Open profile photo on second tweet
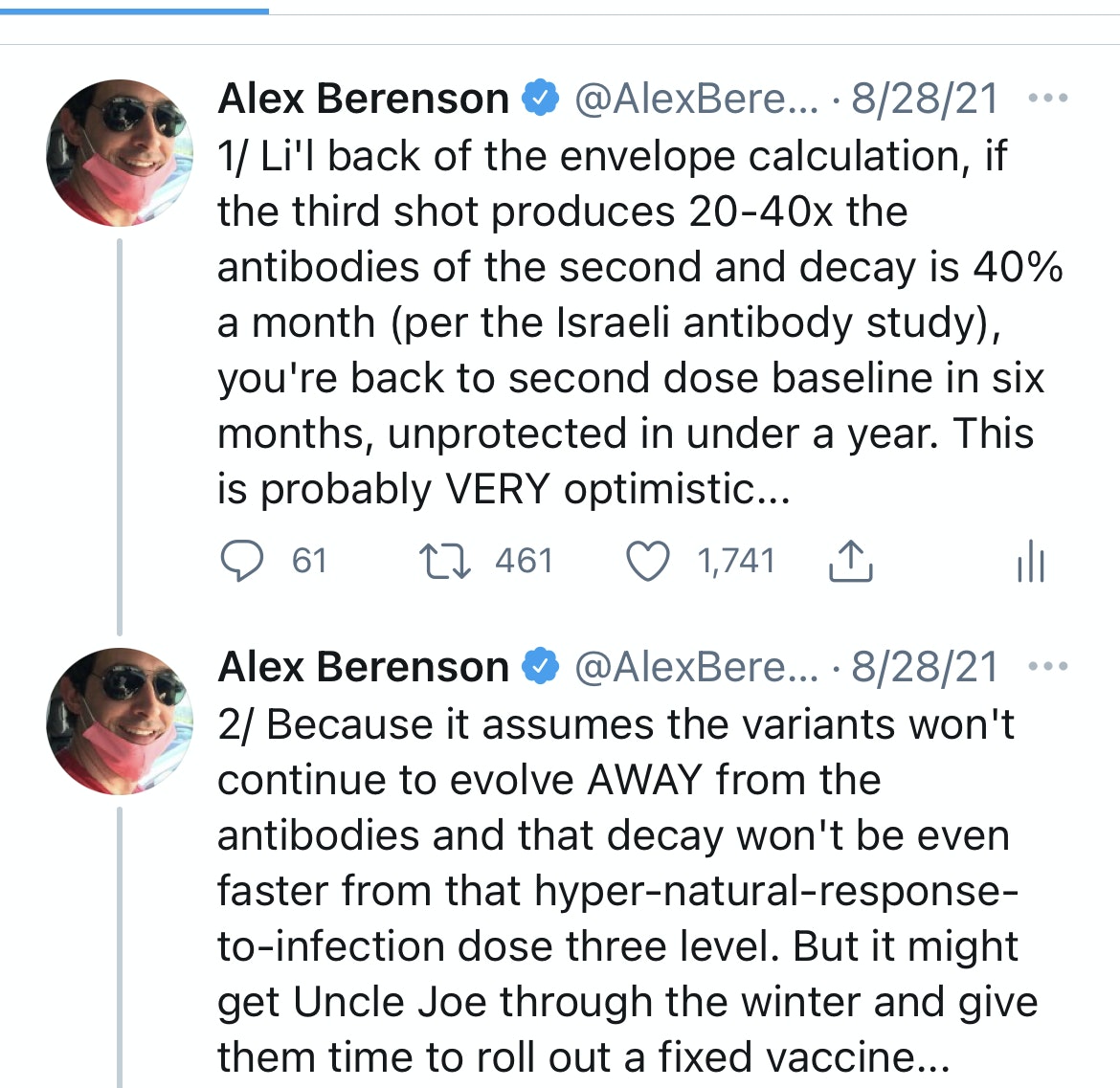The width and height of the screenshot is (1120, 1088). click(119, 722)
